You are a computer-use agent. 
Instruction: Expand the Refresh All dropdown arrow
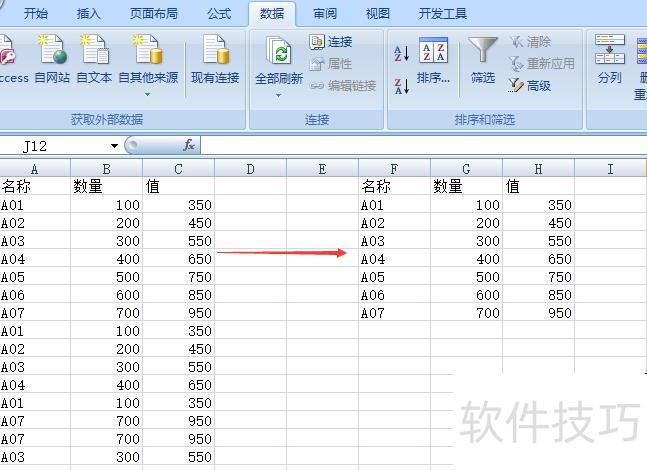(279, 95)
